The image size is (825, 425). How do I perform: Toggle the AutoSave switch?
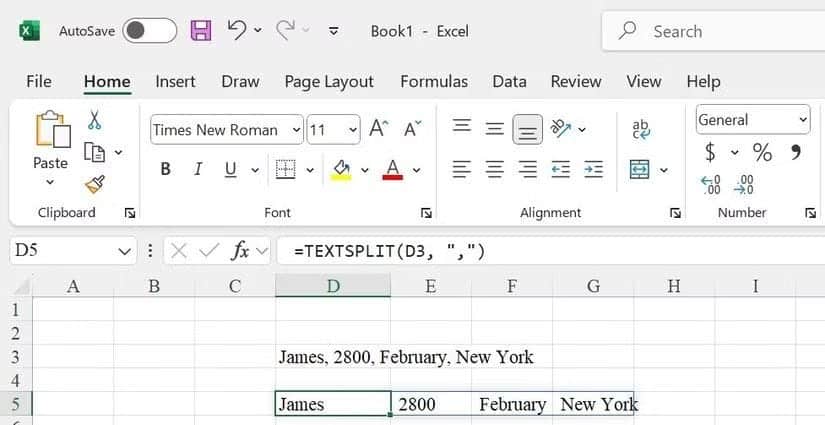[149, 31]
